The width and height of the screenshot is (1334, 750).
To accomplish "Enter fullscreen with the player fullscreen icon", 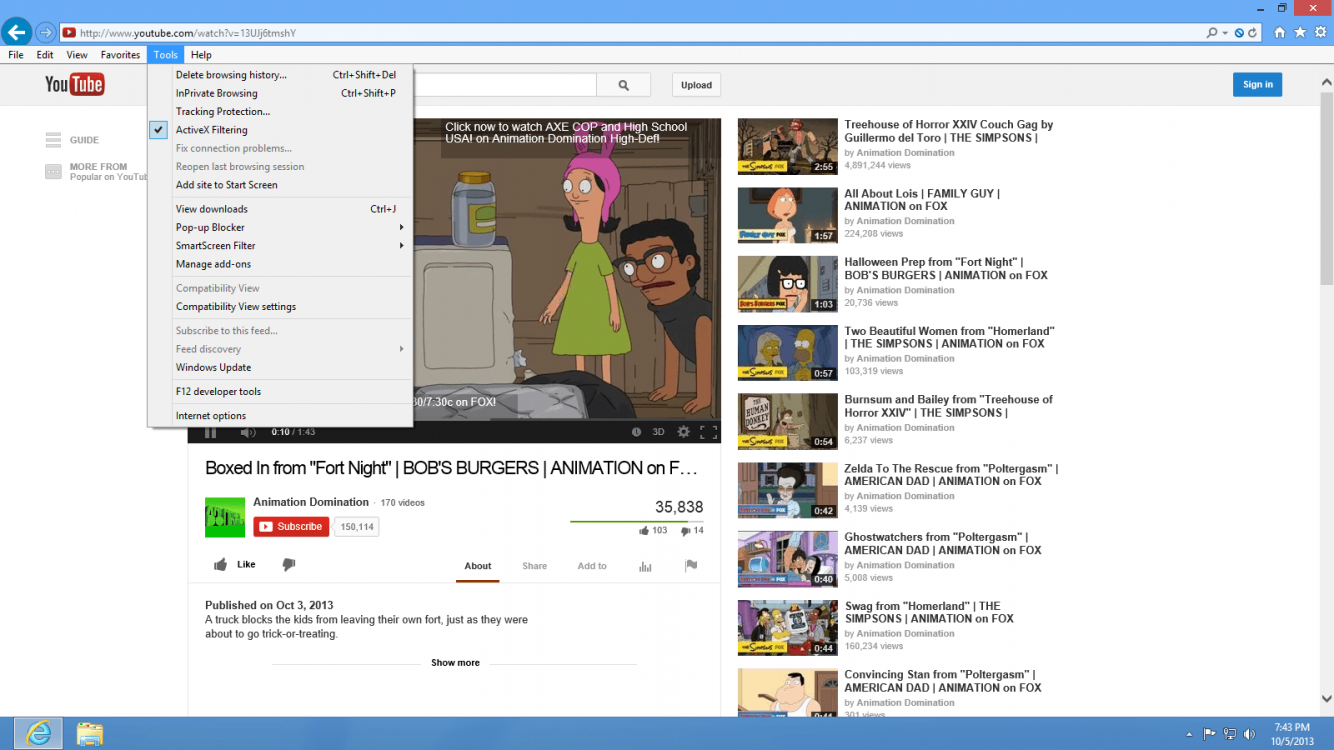I will [708, 432].
